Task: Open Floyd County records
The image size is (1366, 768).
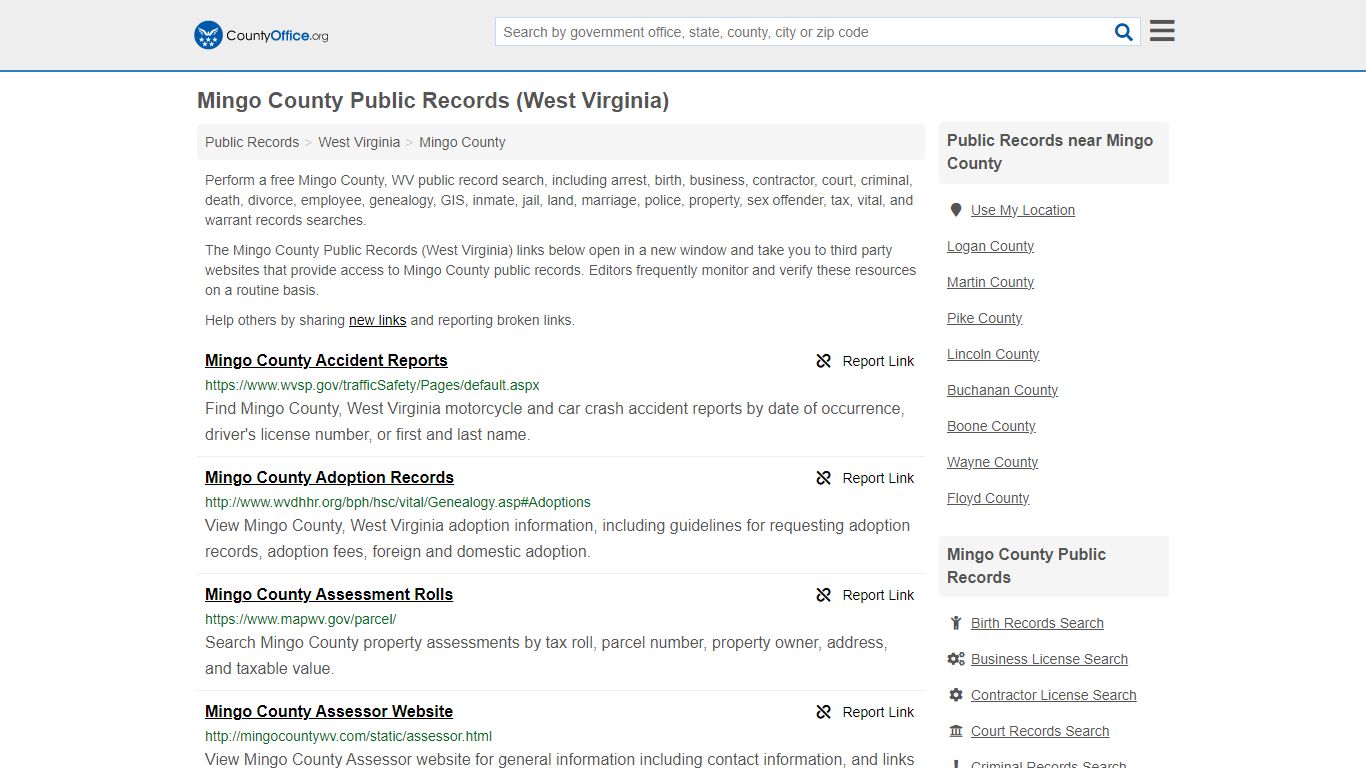Action: pyautogui.click(x=988, y=498)
